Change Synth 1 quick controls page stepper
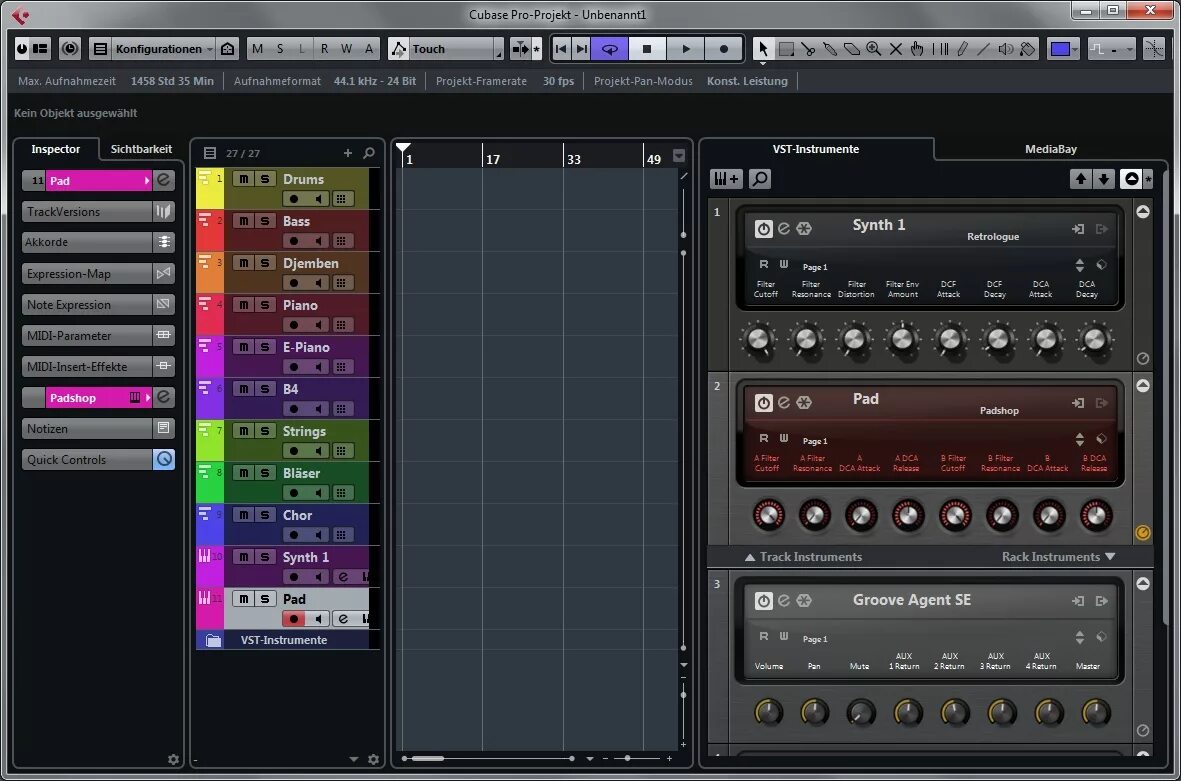This screenshot has height=781, width=1181. coord(1080,265)
